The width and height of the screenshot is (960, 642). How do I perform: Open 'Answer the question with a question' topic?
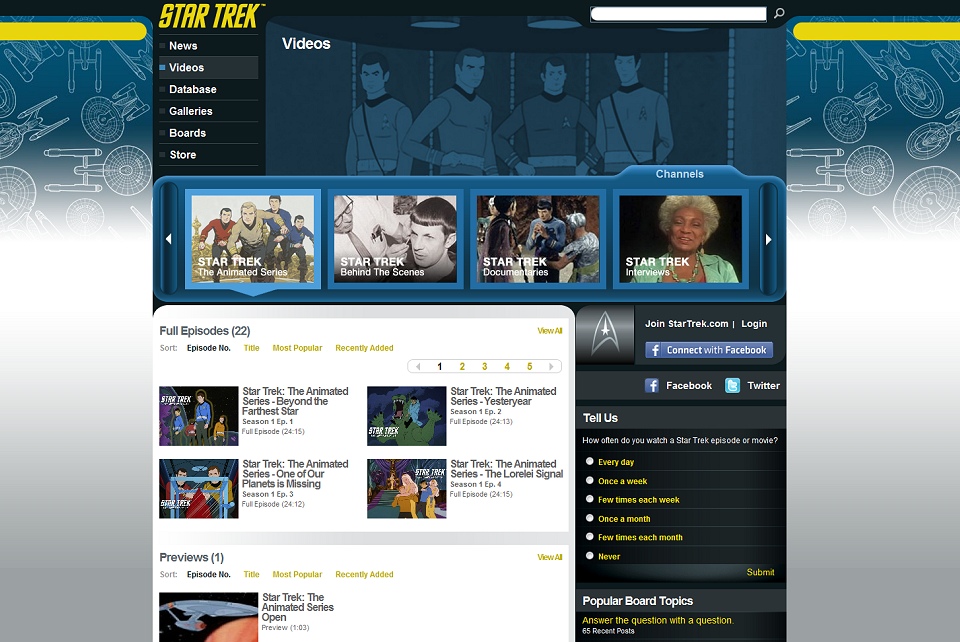(658, 621)
